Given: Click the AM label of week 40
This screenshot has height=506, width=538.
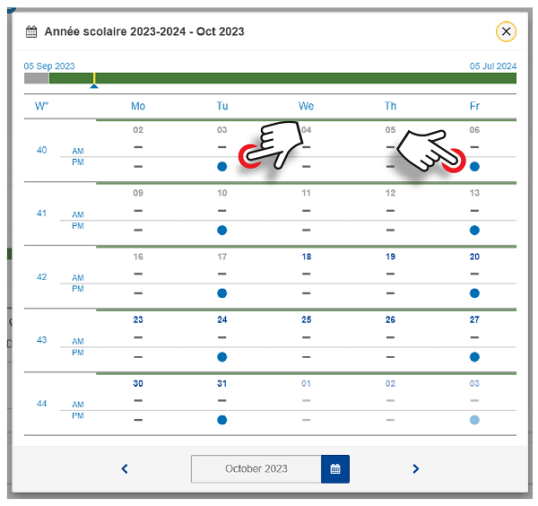Looking at the screenshot, I should coord(78,151).
